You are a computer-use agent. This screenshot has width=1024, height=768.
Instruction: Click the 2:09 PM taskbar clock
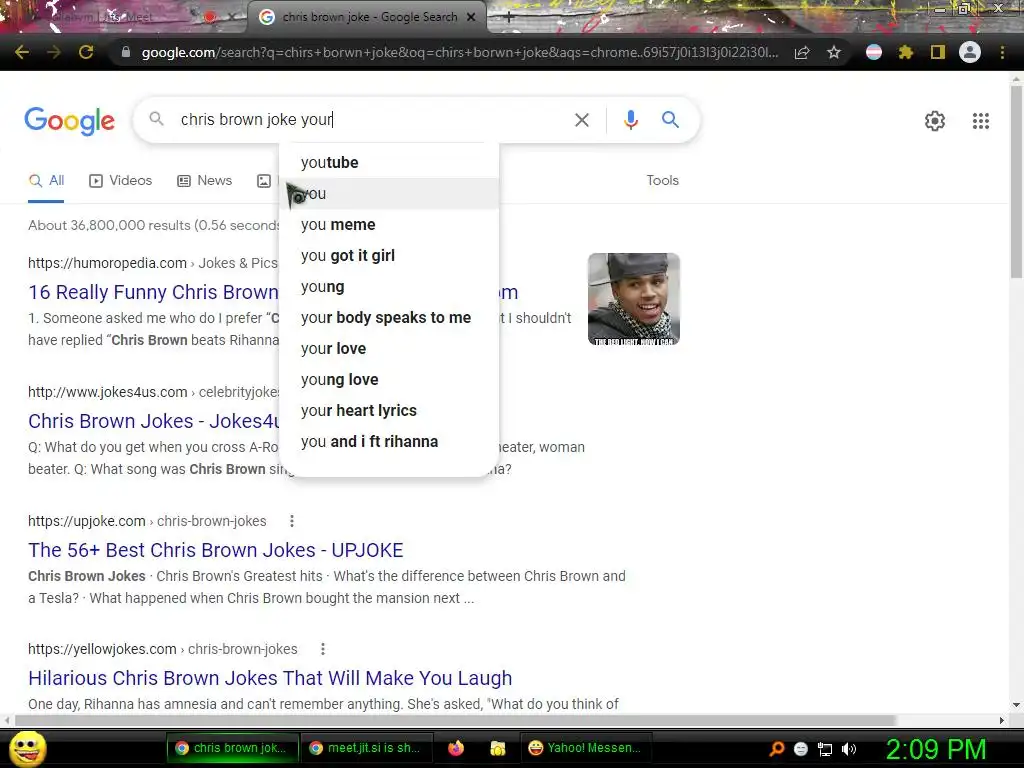[935, 749]
